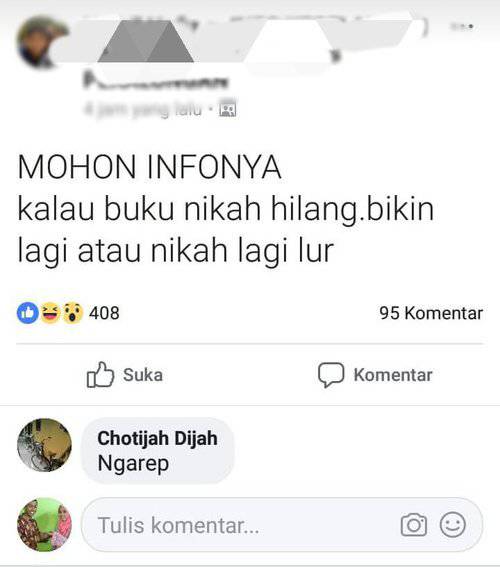The image size is (500, 567).
Task: Click the post author's profile picture
Action: click(x=42, y=43)
